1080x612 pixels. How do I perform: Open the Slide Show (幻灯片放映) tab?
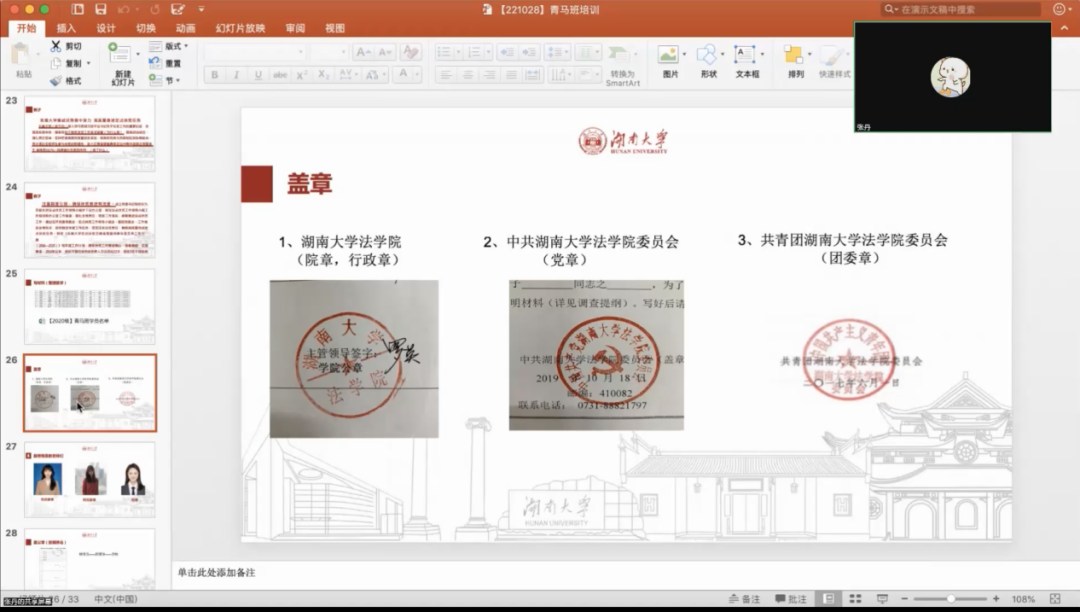point(240,28)
